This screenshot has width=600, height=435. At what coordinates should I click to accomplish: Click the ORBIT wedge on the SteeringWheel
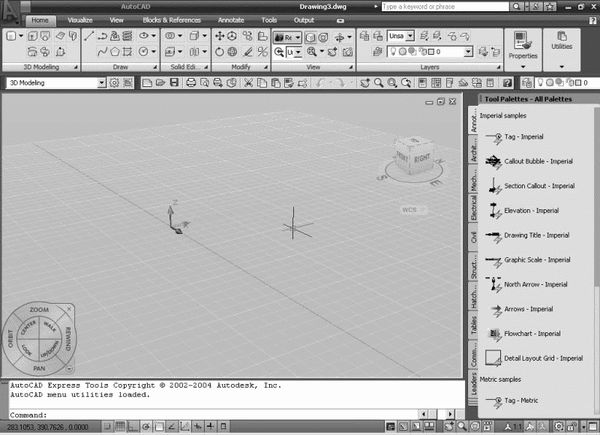[x=10, y=339]
